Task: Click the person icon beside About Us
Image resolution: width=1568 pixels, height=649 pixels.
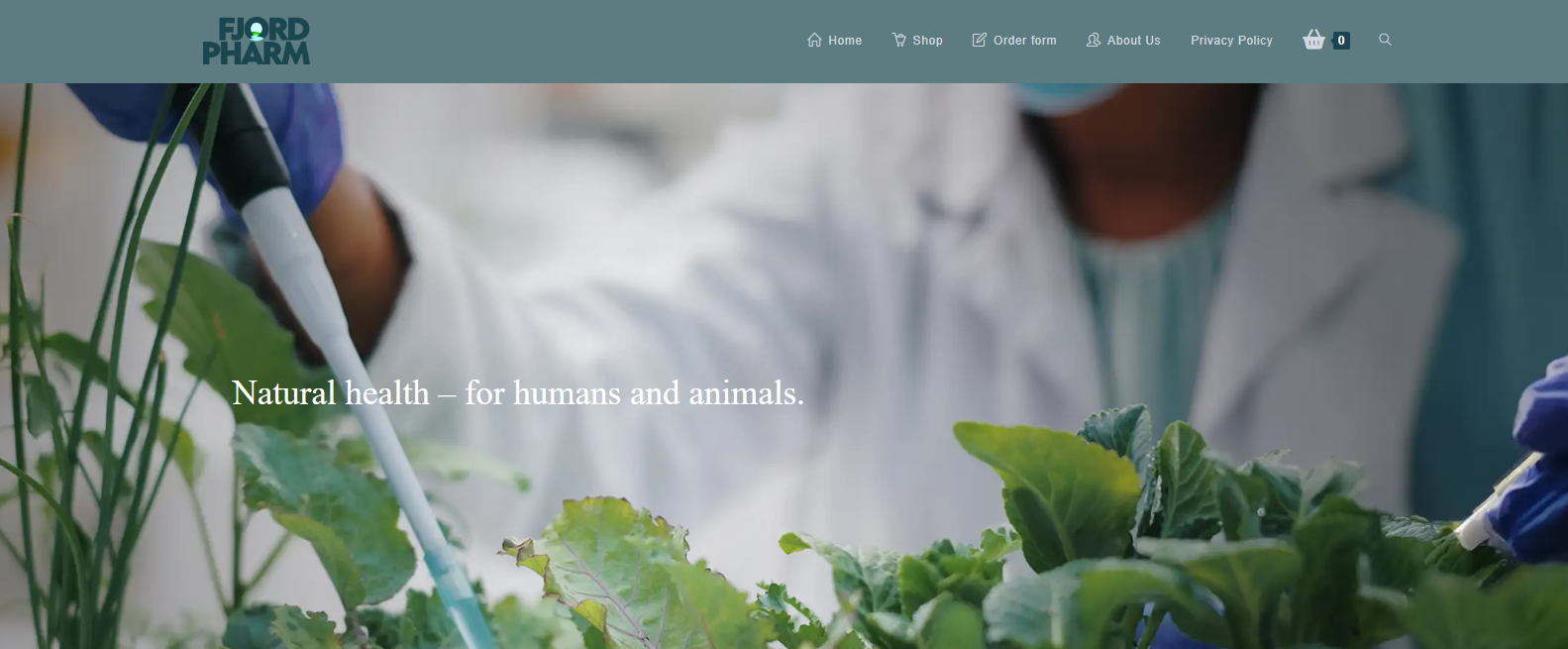Action: [1094, 40]
